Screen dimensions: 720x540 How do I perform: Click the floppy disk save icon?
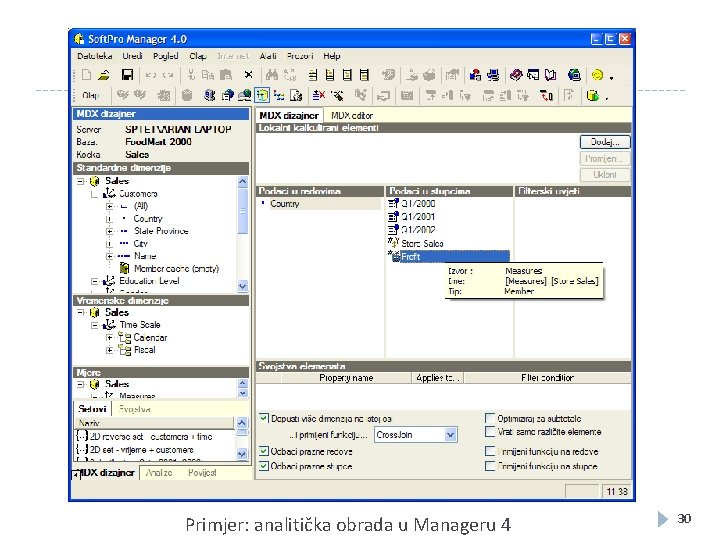tap(127, 75)
